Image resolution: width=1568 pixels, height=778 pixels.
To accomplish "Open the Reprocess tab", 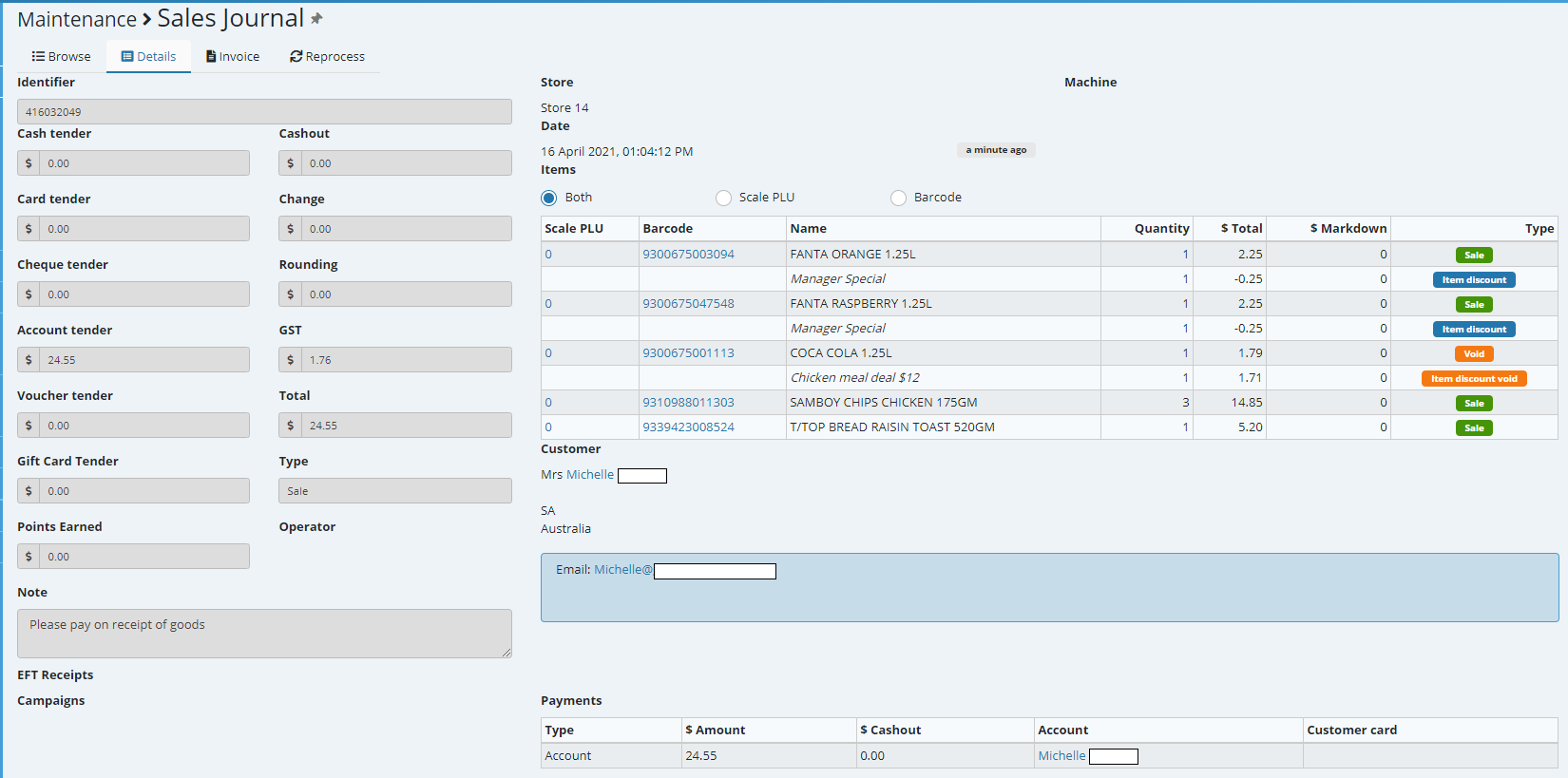I will (327, 57).
